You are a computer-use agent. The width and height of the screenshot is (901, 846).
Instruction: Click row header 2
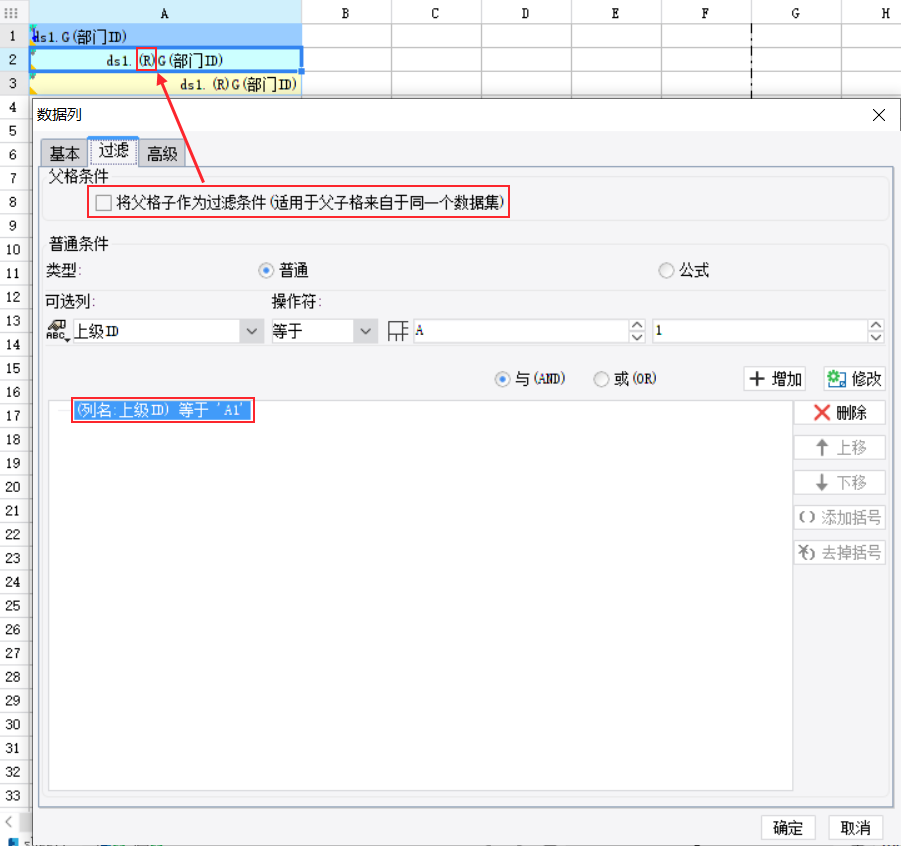point(14,60)
